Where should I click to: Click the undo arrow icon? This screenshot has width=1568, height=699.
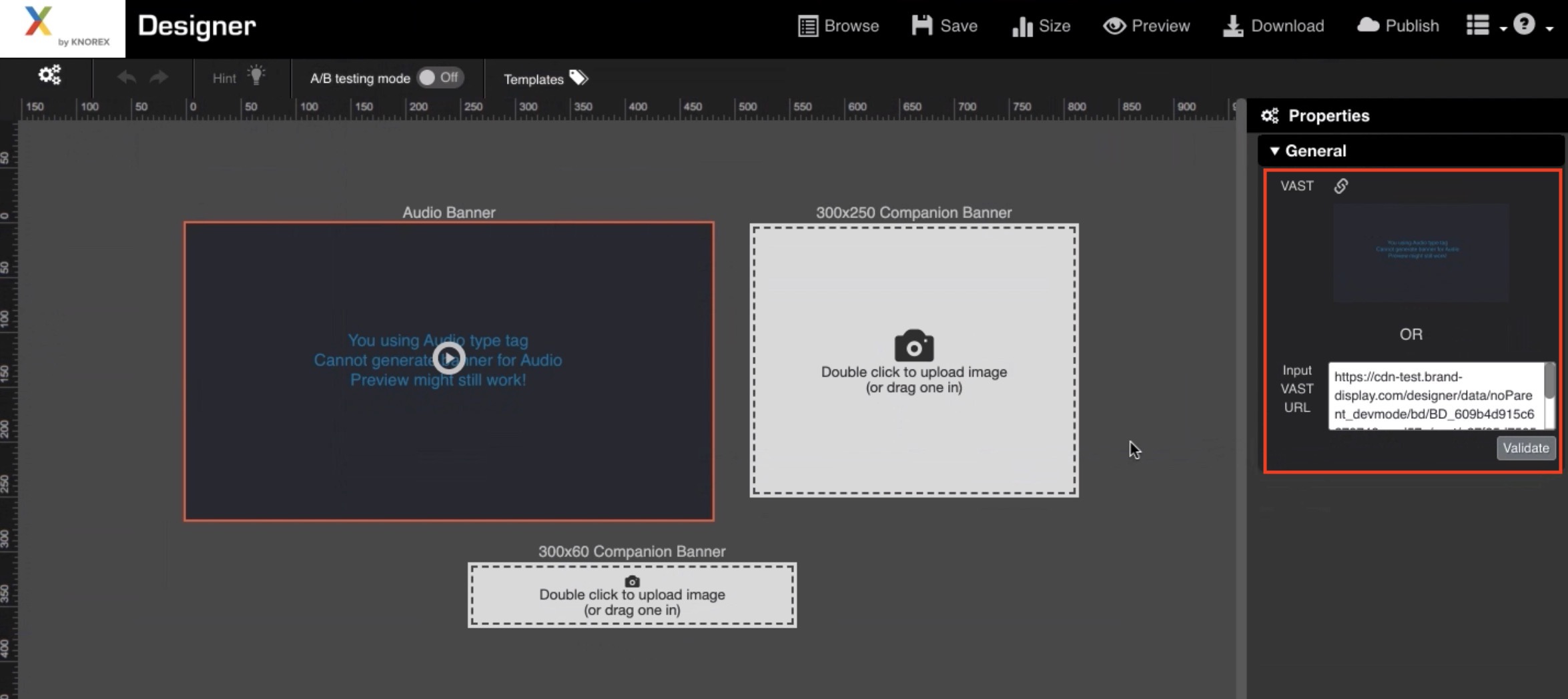pos(126,77)
